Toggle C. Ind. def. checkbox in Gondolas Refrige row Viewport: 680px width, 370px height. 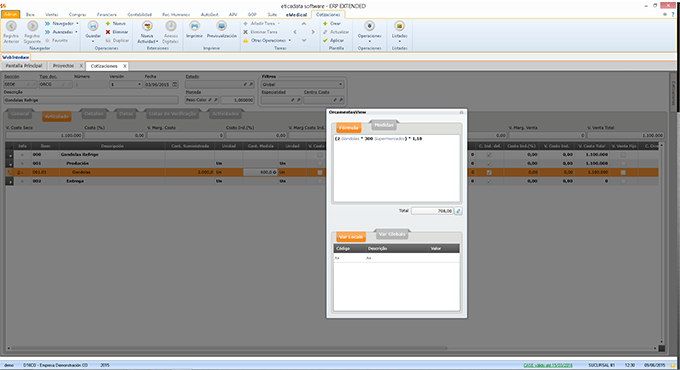[489, 154]
